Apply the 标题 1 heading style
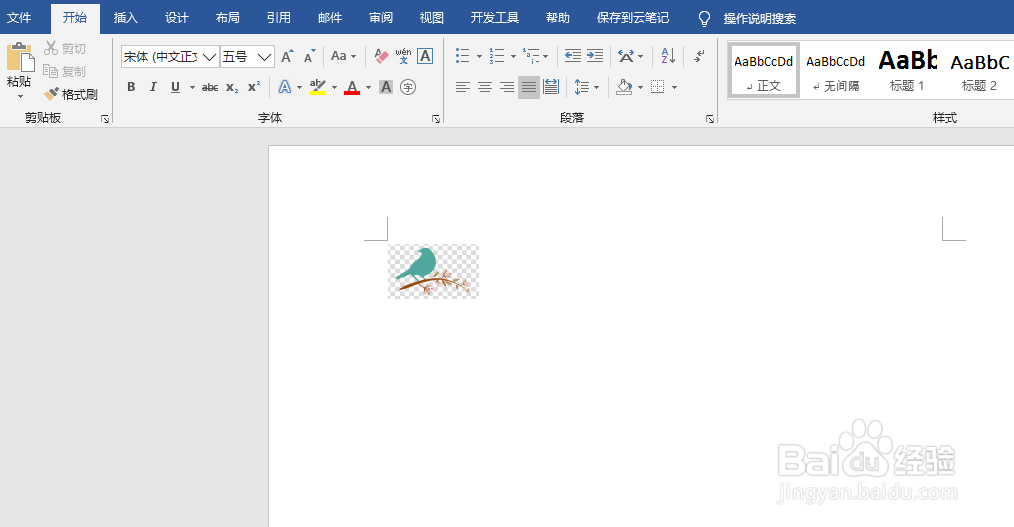The height and width of the screenshot is (527, 1014). (x=907, y=70)
